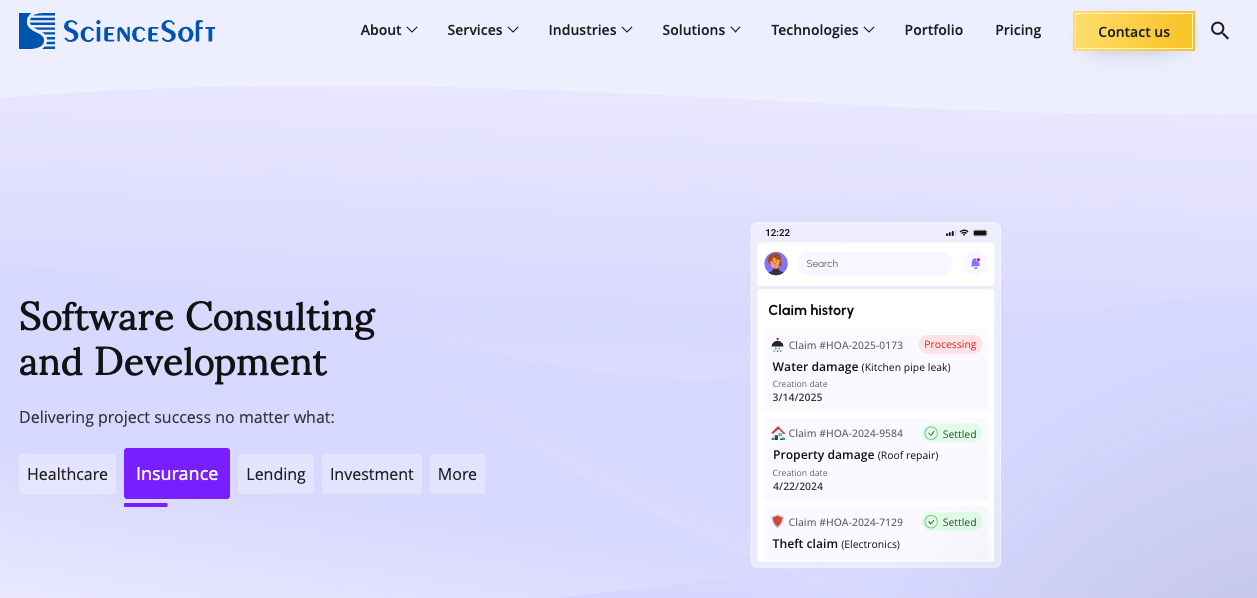Image resolution: width=1257 pixels, height=598 pixels.
Task: Click the ScienceSoft logo
Action: (x=117, y=31)
